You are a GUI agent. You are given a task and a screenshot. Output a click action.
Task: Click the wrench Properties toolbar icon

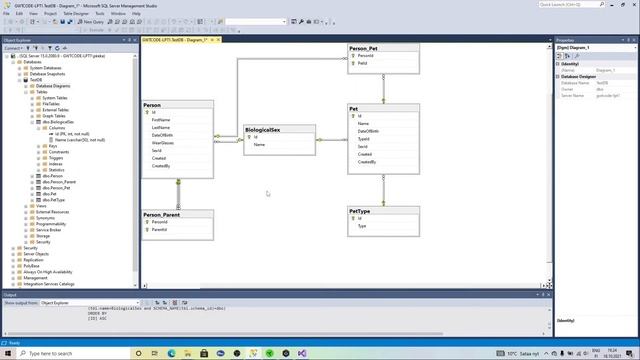pos(301,22)
